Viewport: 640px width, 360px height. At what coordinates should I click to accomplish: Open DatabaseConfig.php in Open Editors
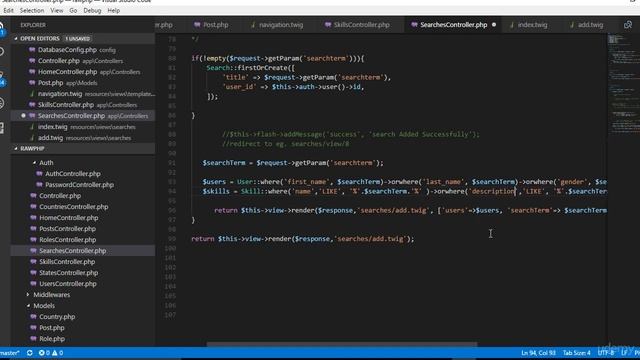click(x=82, y=50)
